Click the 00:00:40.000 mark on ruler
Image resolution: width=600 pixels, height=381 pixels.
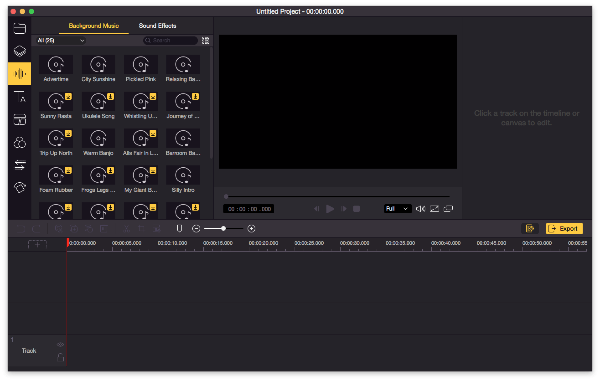pos(446,243)
